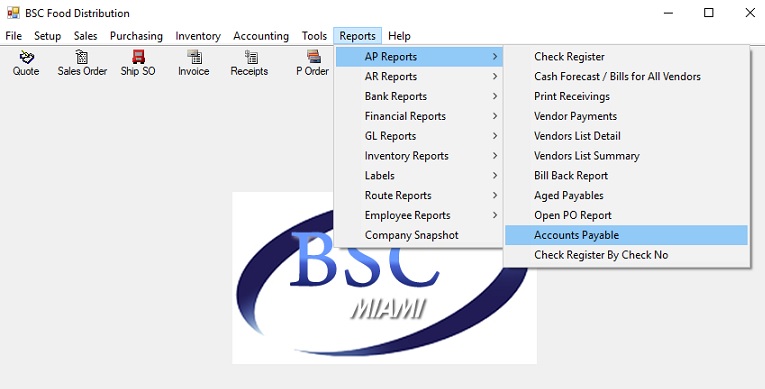The height and width of the screenshot is (389, 765).
Task: Collapse the Reports menu
Action: (358, 36)
